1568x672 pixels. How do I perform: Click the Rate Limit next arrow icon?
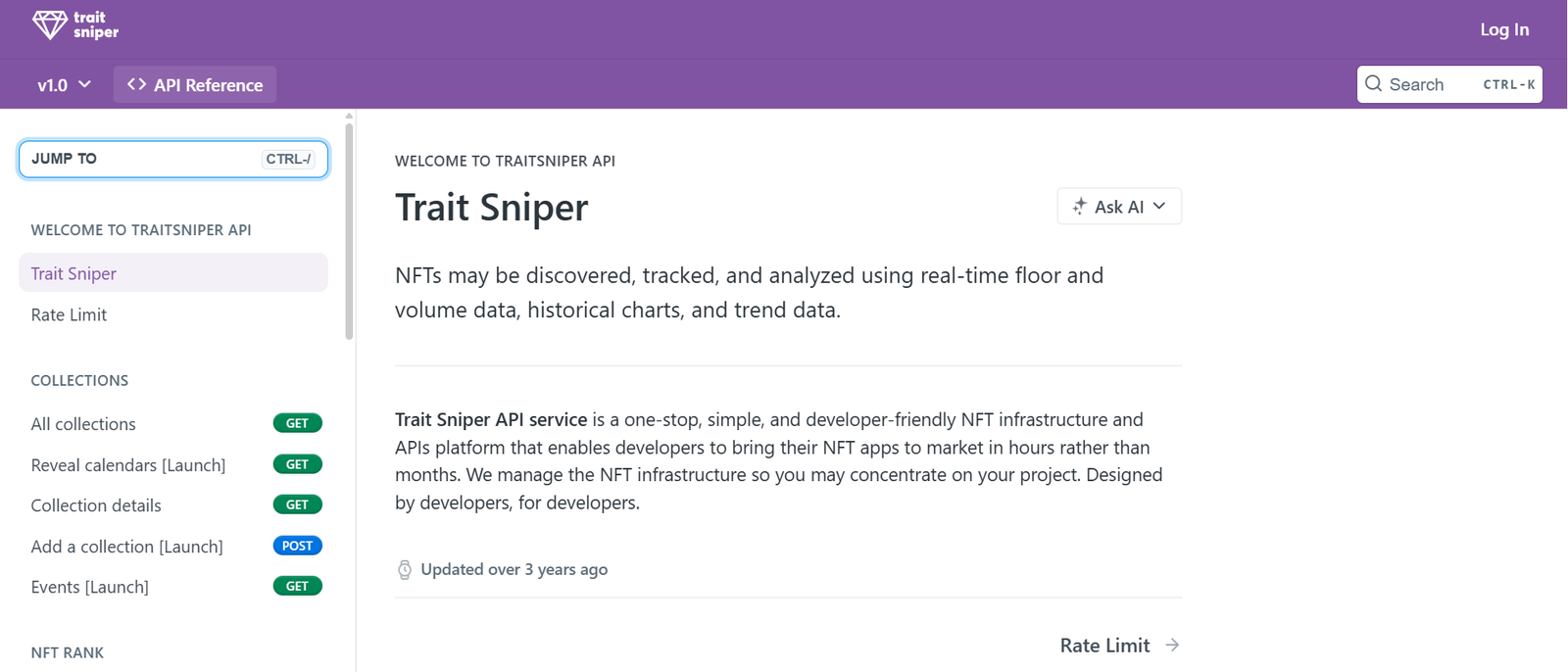click(x=1172, y=646)
